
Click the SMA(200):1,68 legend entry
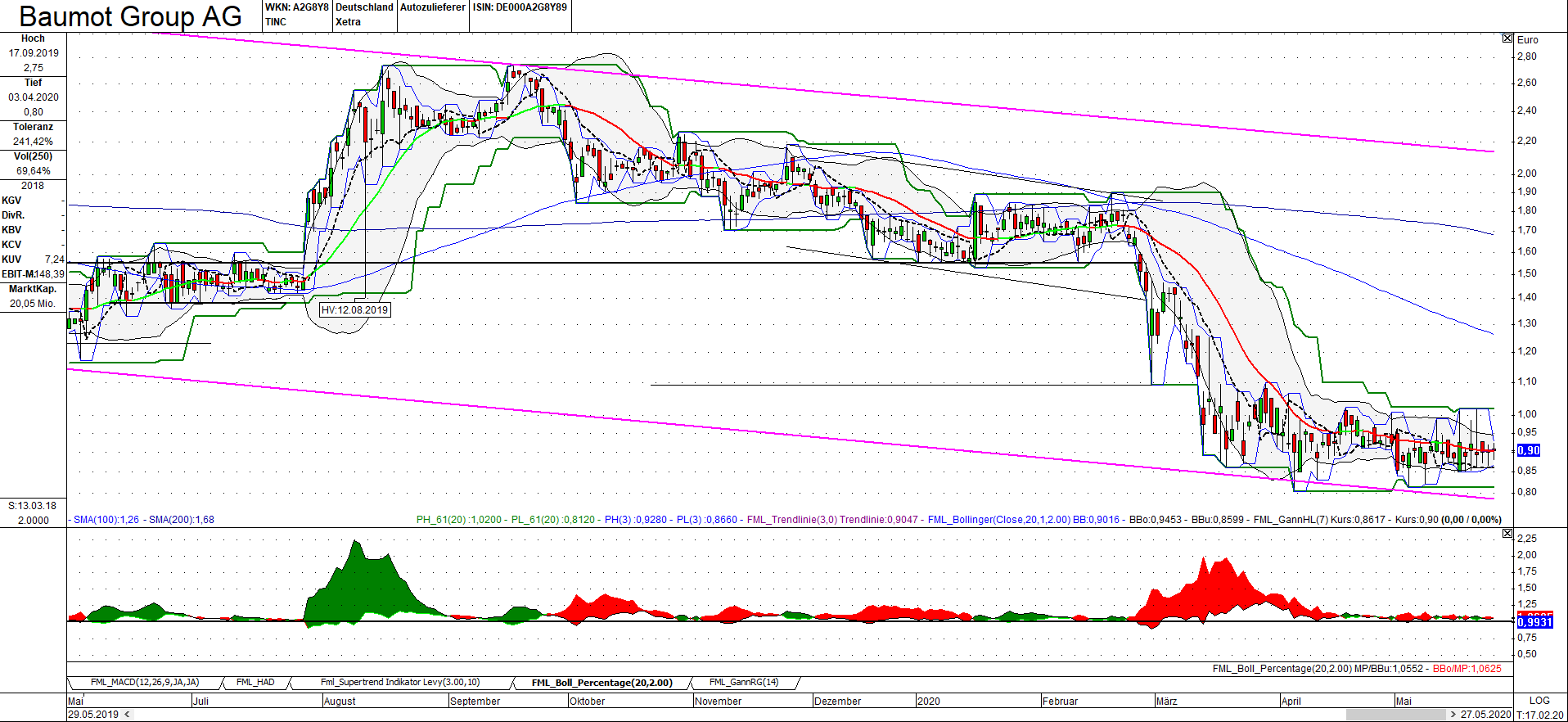point(182,520)
